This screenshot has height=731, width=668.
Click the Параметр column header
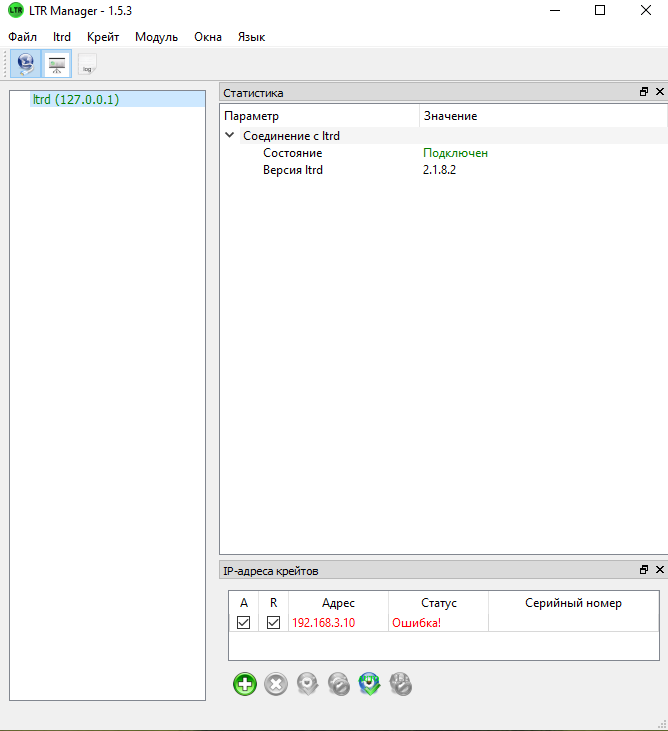click(x=320, y=116)
